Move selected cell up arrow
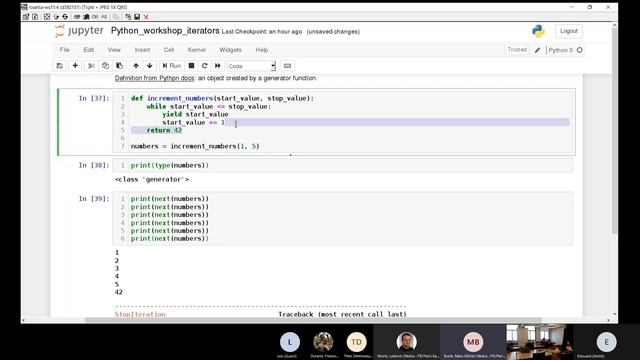The width and height of the screenshot is (640, 360). coord(136,66)
